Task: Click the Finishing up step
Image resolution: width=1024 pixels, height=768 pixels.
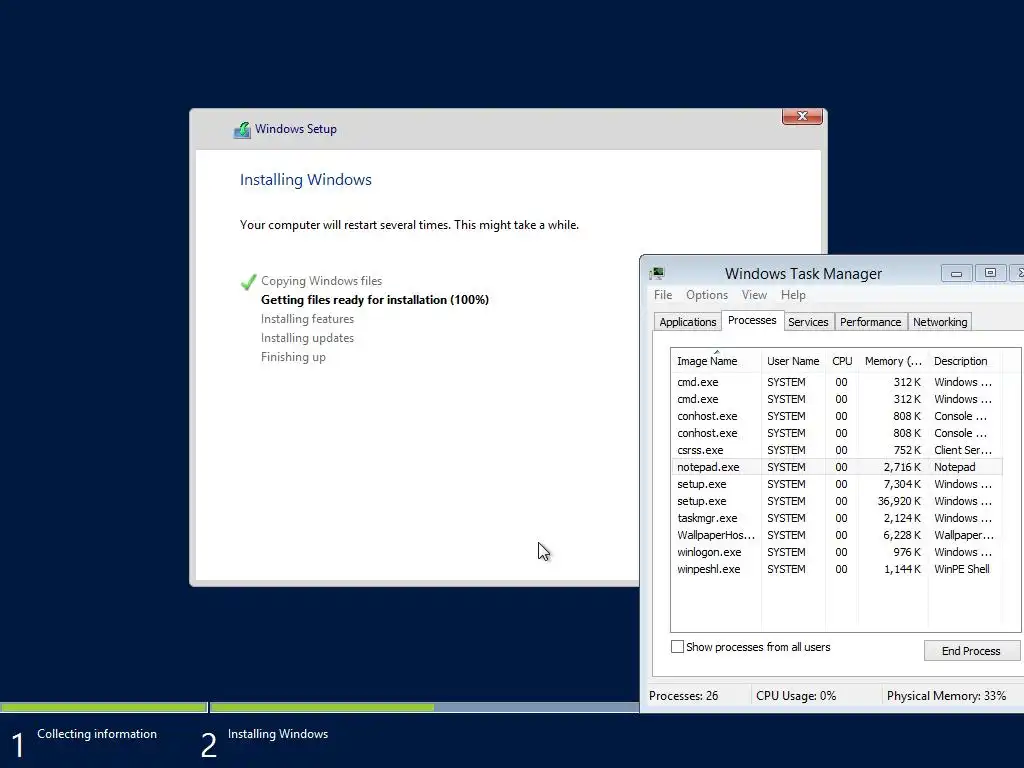Action: pos(293,357)
